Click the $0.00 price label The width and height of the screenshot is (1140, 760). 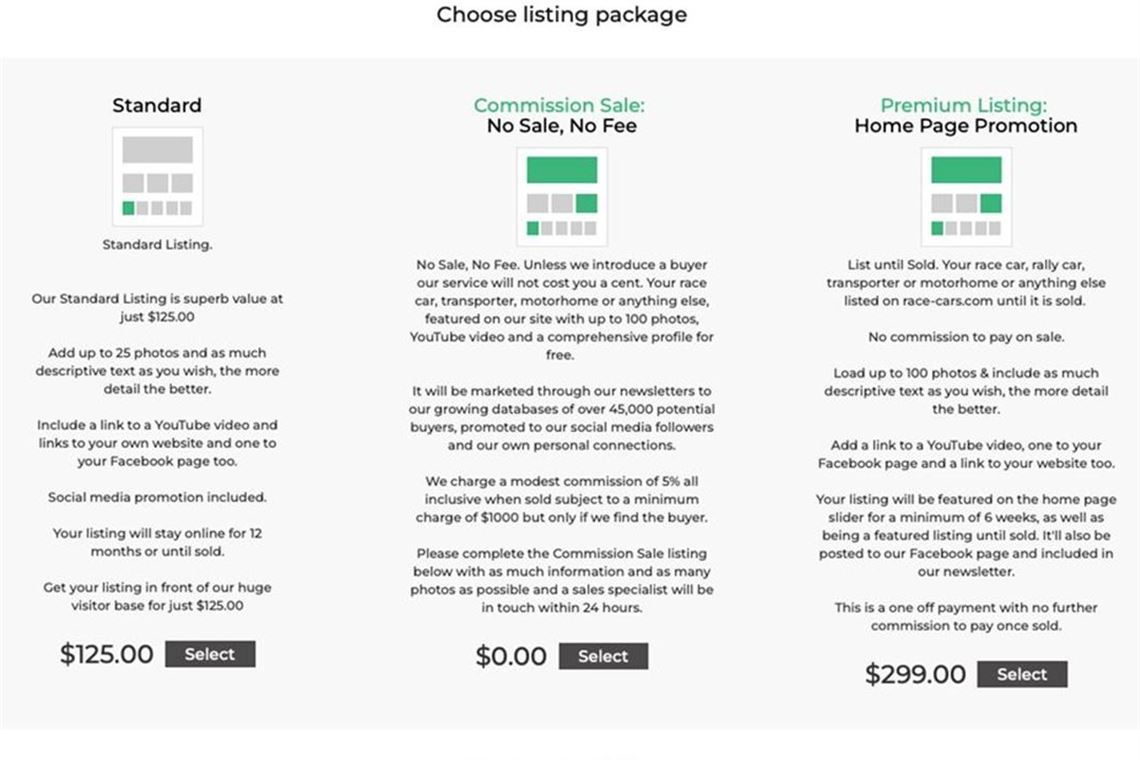tap(511, 656)
